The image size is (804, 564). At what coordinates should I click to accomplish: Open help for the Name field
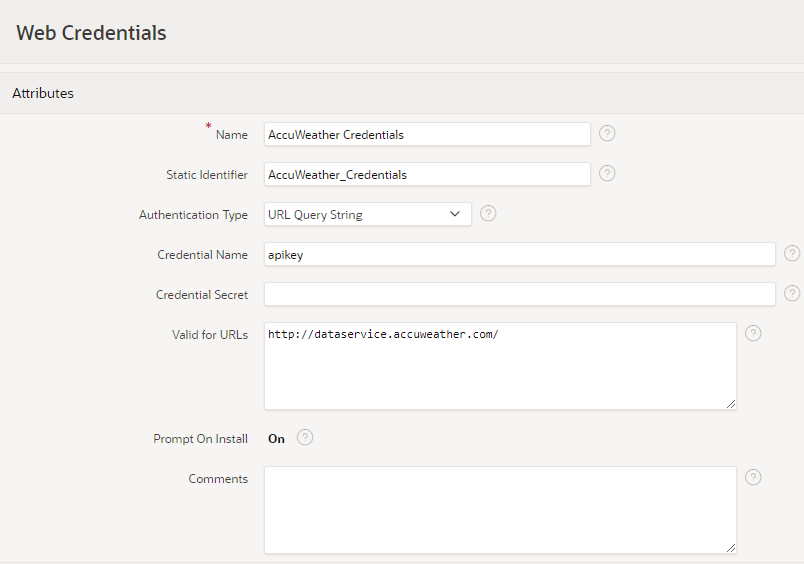(607, 133)
